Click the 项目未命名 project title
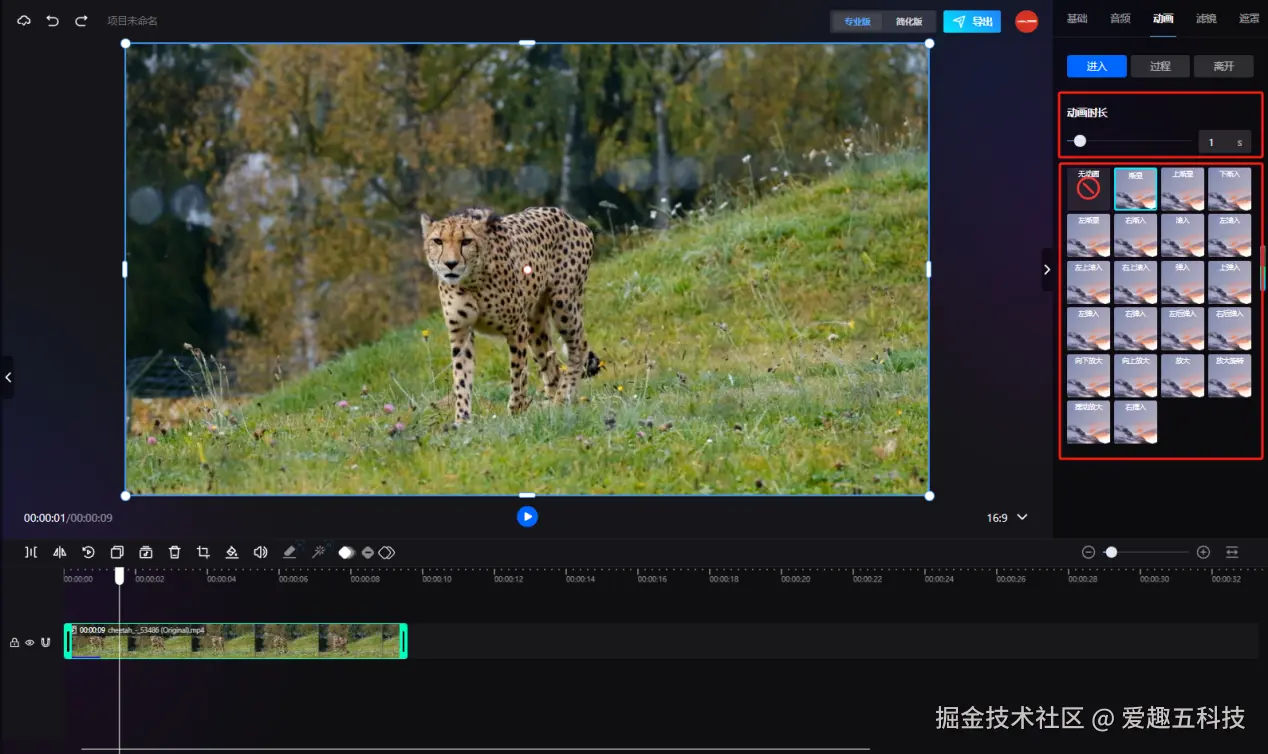 [132, 21]
